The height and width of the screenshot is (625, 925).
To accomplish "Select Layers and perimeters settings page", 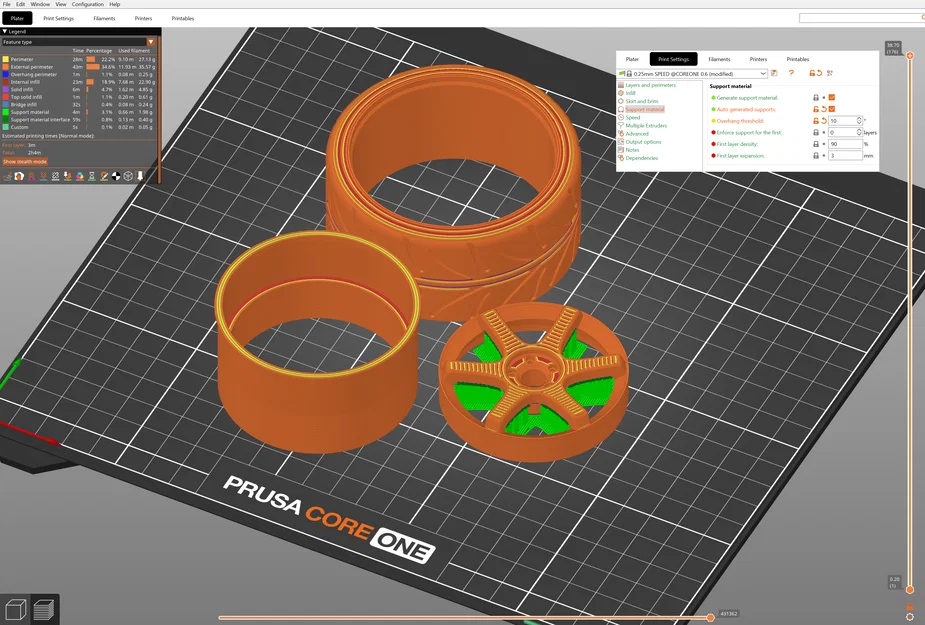I will pos(650,85).
